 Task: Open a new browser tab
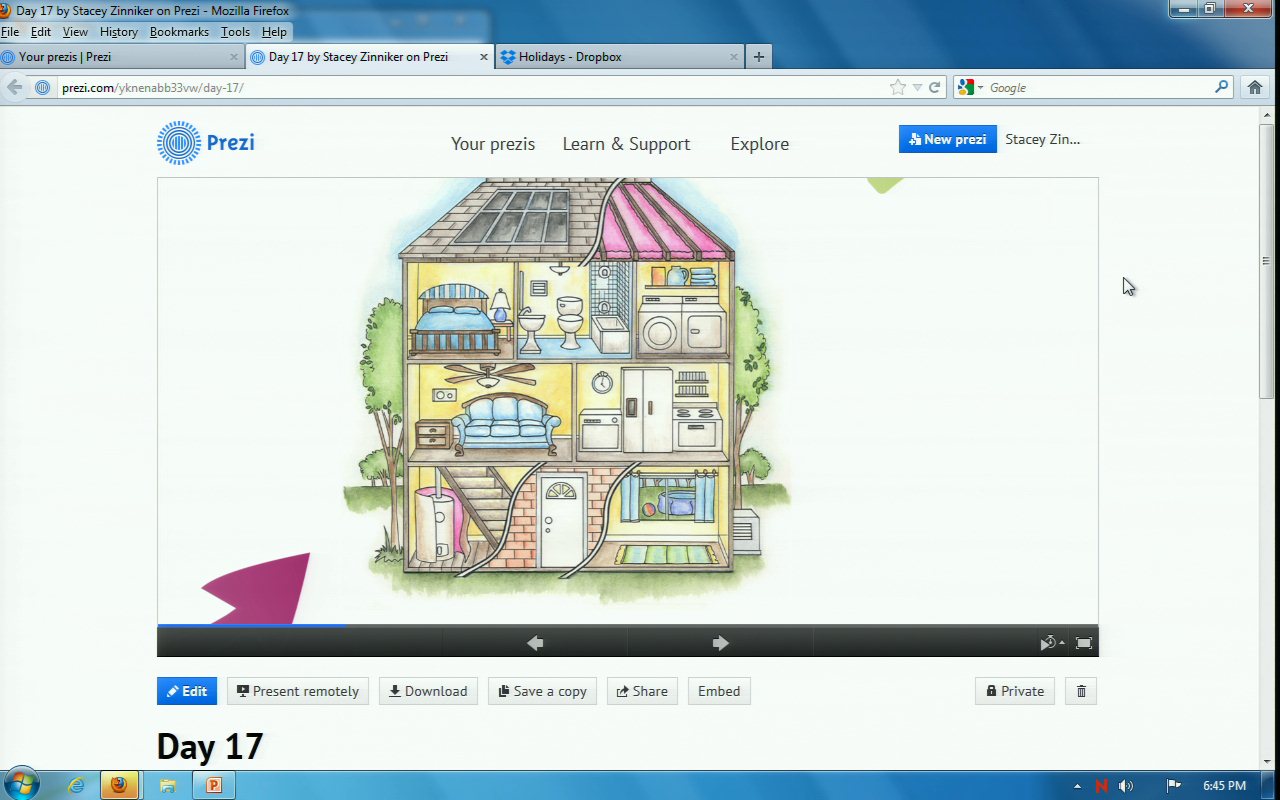pyautogui.click(x=758, y=57)
